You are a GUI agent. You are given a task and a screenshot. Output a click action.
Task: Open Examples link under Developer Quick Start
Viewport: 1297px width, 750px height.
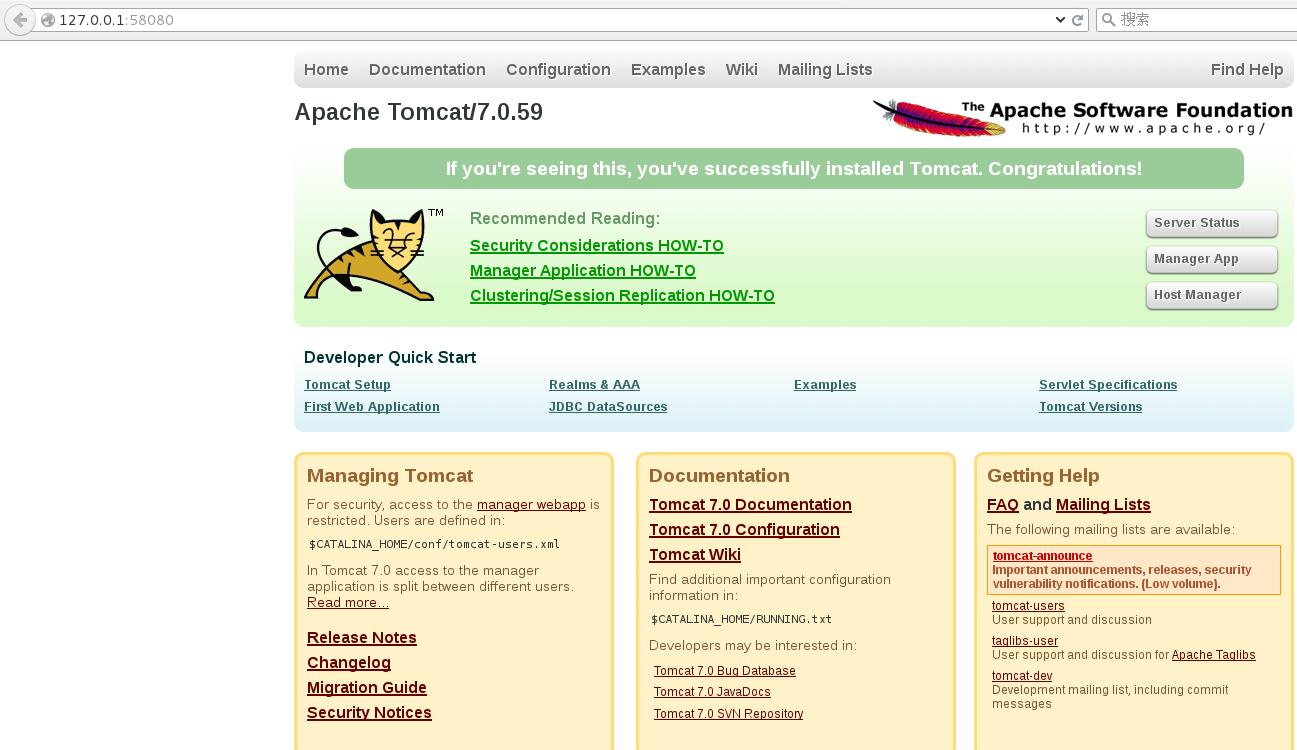click(x=825, y=385)
